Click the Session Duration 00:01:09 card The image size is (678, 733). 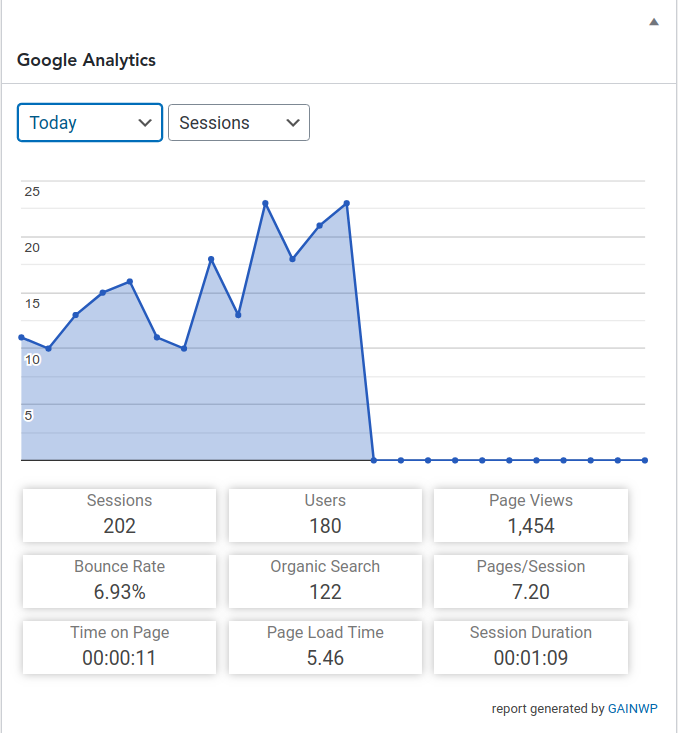pyautogui.click(x=531, y=647)
